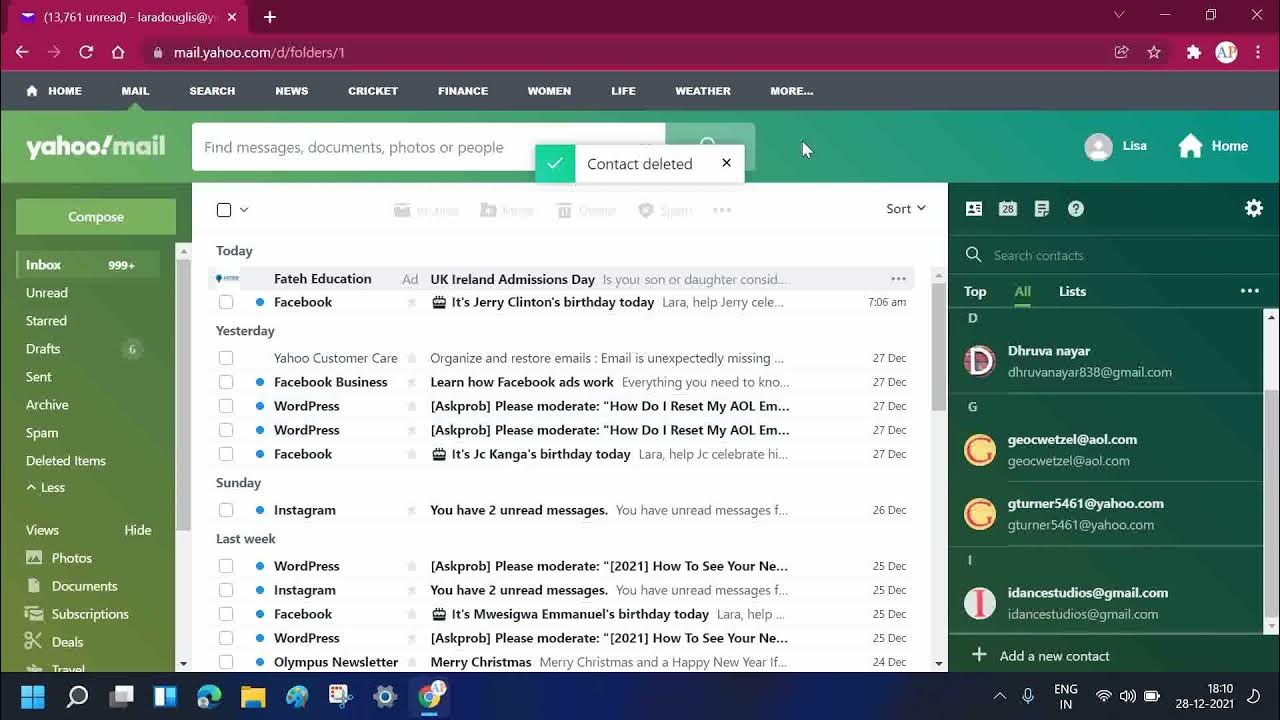Click the message list scrollbar thumb
Screen dimensions: 1280x720
pyautogui.click(x=938, y=347)
